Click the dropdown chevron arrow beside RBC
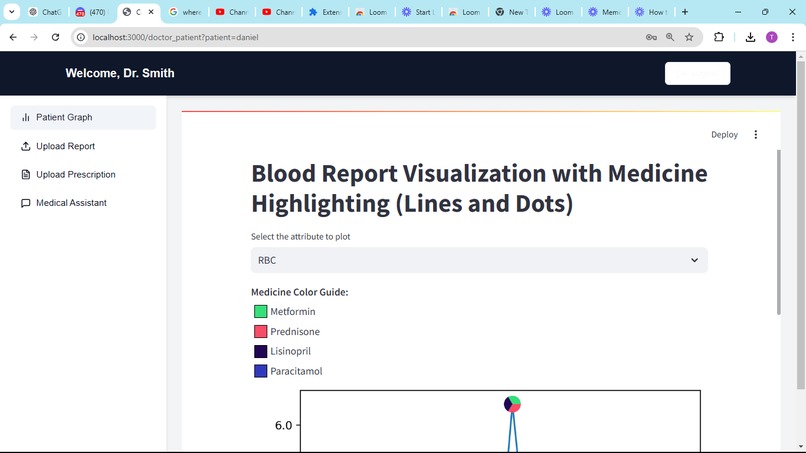This screenshot has width=806, height=453. 694,260
